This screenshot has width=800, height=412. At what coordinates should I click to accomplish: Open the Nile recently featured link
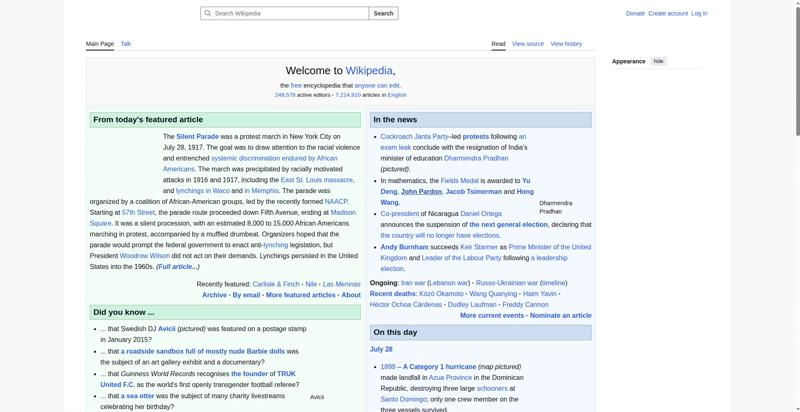pyautogui.click(x=311, y=284)
